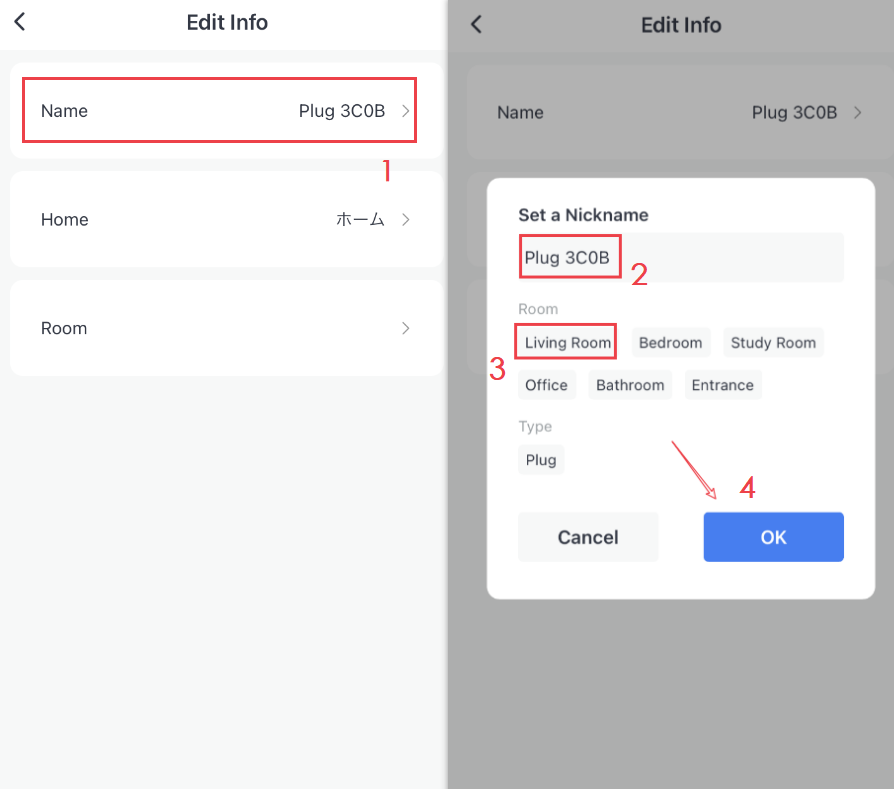Pick the Entrance room tag

722,385
